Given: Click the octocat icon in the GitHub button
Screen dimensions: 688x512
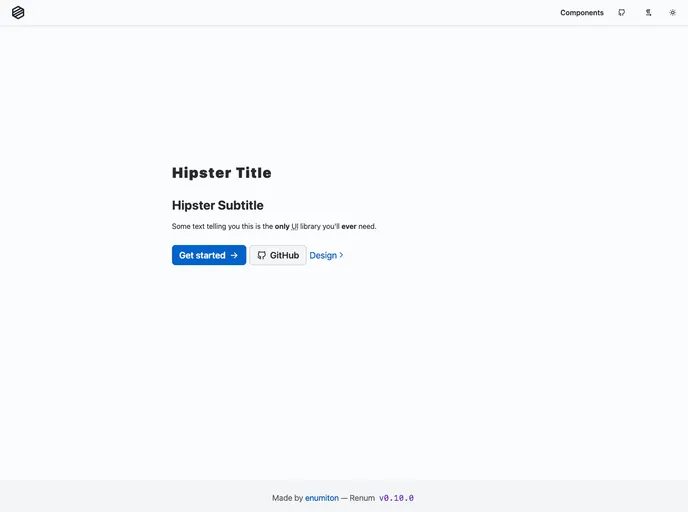Looking at the screenshot, I should 262,256.
